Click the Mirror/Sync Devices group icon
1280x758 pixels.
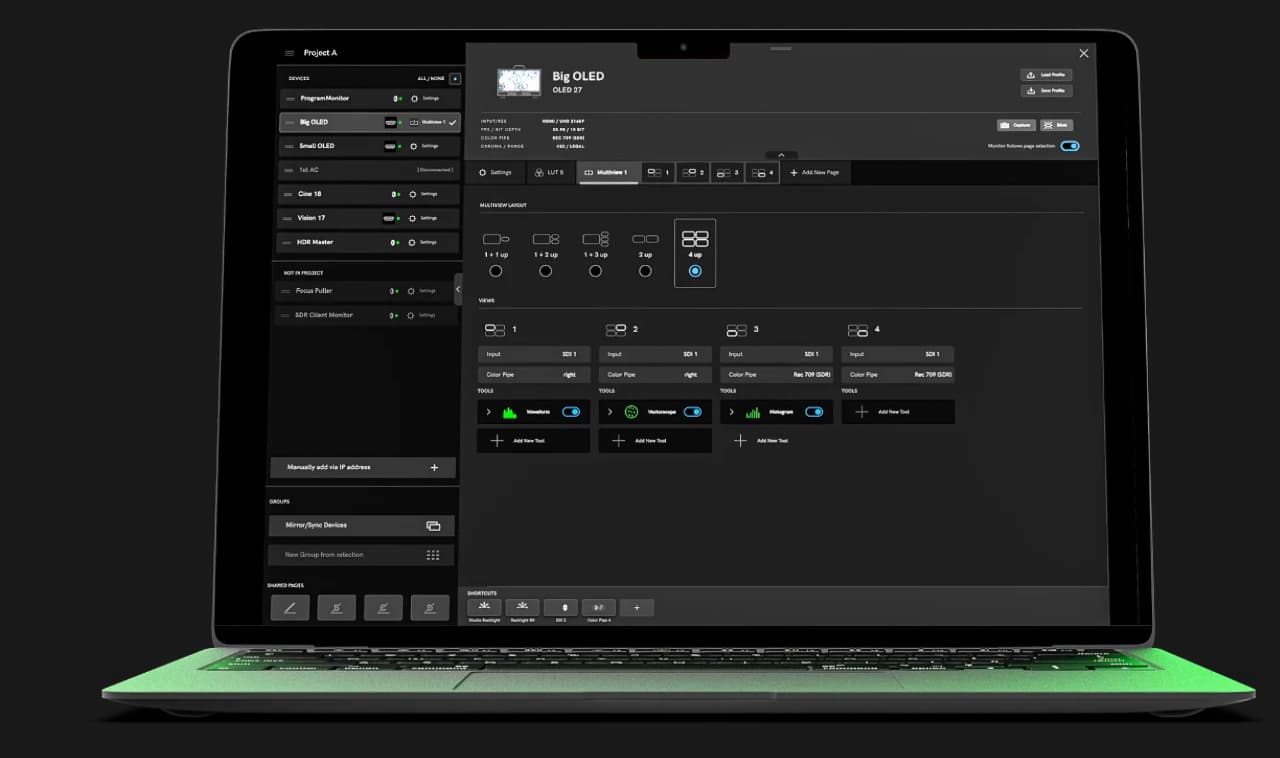point(435,525)
